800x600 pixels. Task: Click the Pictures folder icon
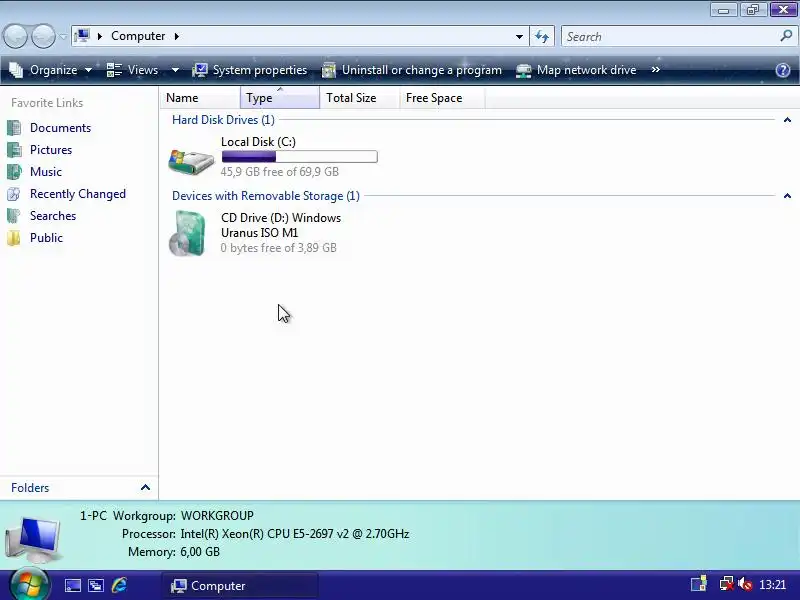coord(14,150)
